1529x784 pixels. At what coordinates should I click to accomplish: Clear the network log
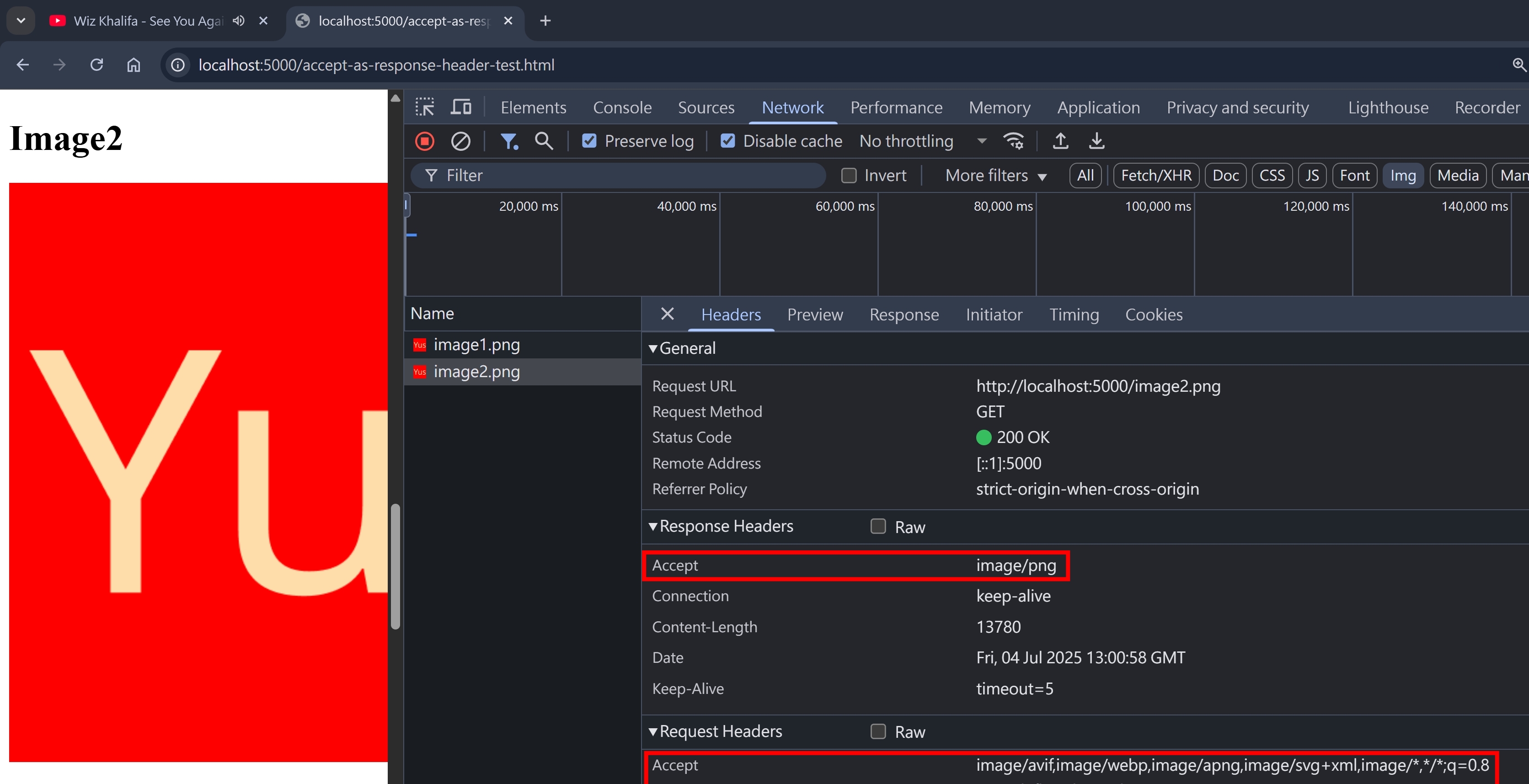coord(460,141)
